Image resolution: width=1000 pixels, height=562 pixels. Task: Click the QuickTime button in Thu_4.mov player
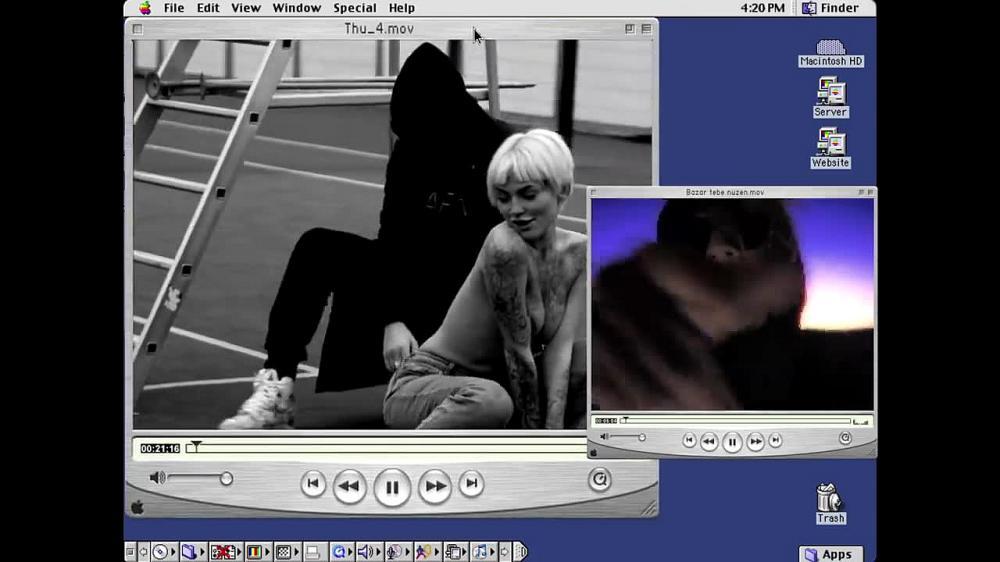pyautogui.click(x=599, y=480)
